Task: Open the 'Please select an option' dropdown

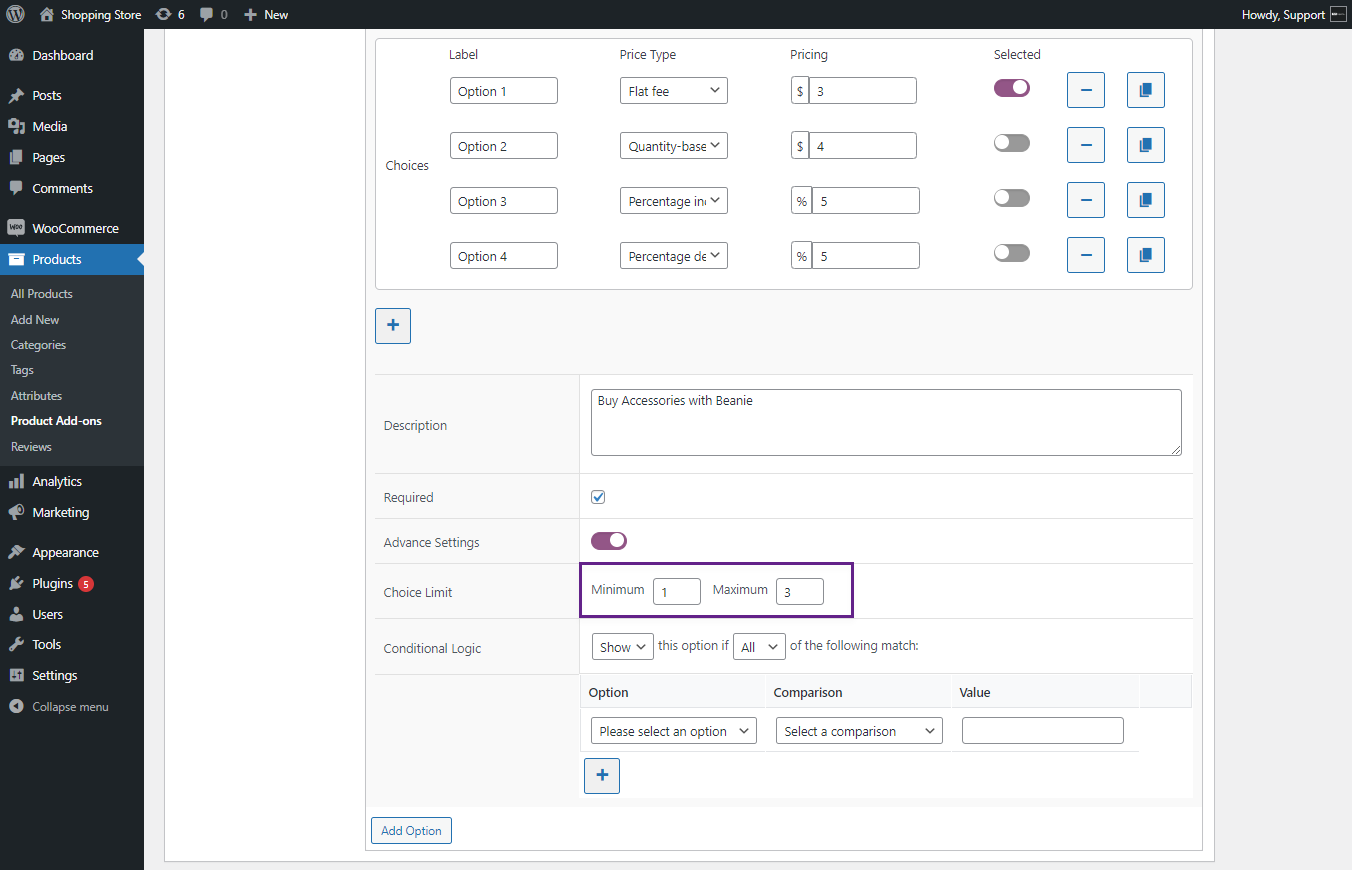Action: click(x=674, y=731)
